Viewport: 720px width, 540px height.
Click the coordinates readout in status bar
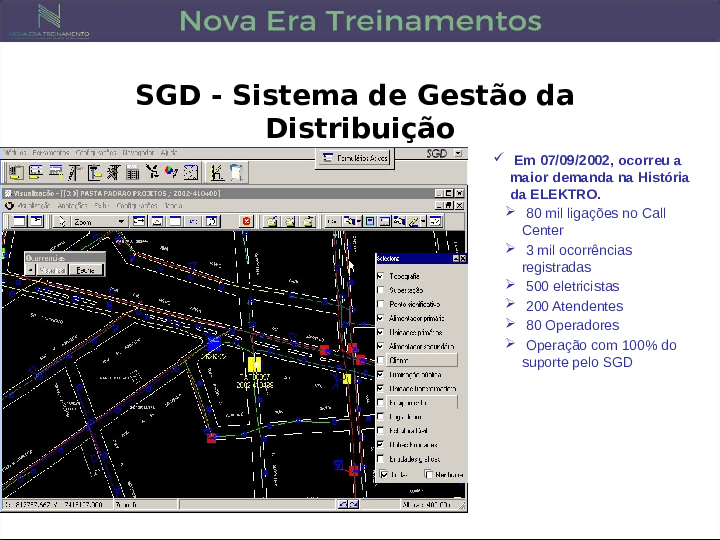[x=57, y=504]
